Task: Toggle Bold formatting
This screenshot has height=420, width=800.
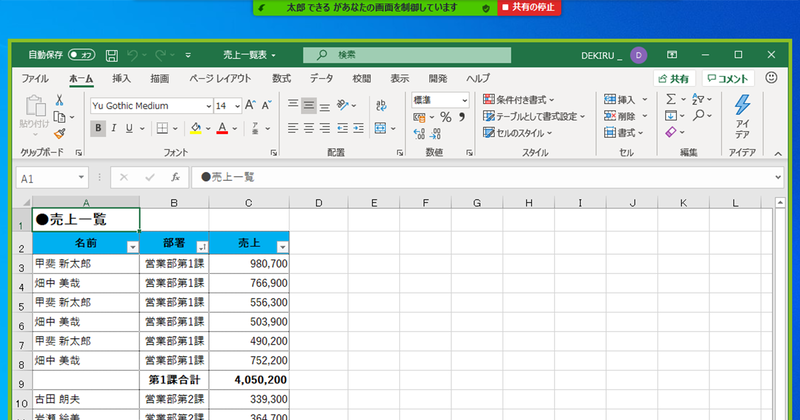Action: point(98,128)
